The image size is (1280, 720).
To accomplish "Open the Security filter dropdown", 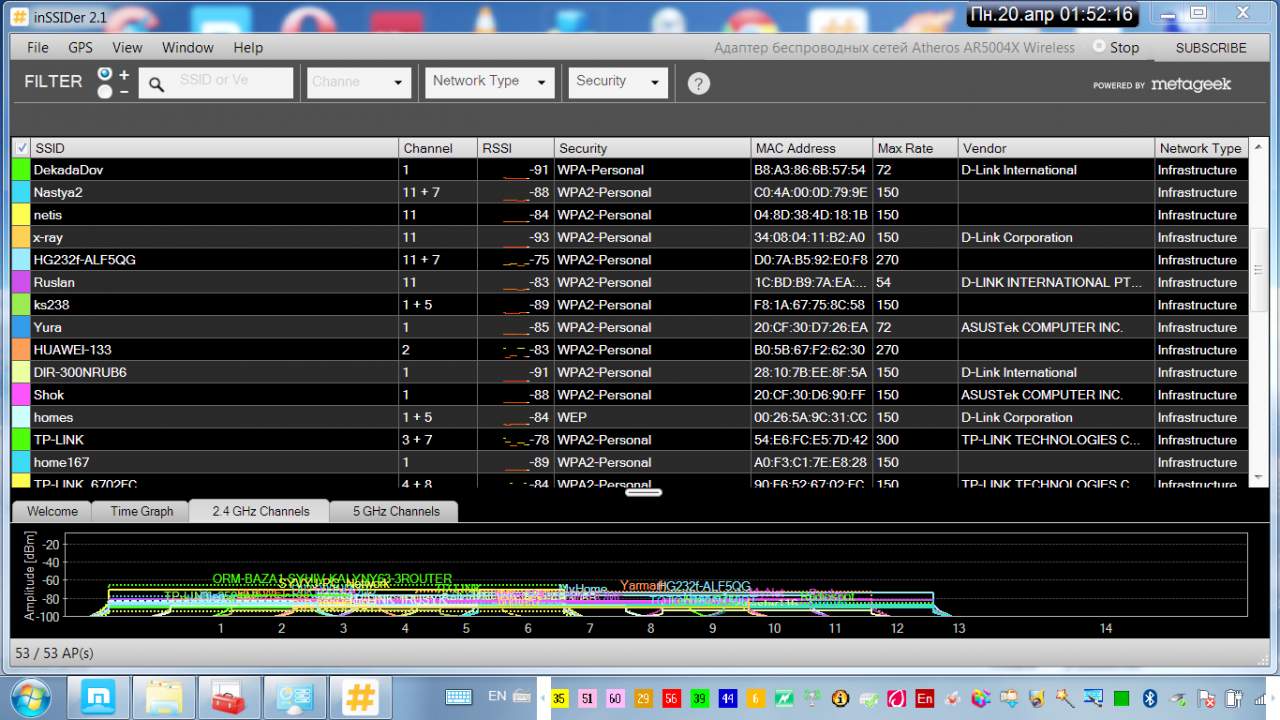I will (x=618, y=82).
